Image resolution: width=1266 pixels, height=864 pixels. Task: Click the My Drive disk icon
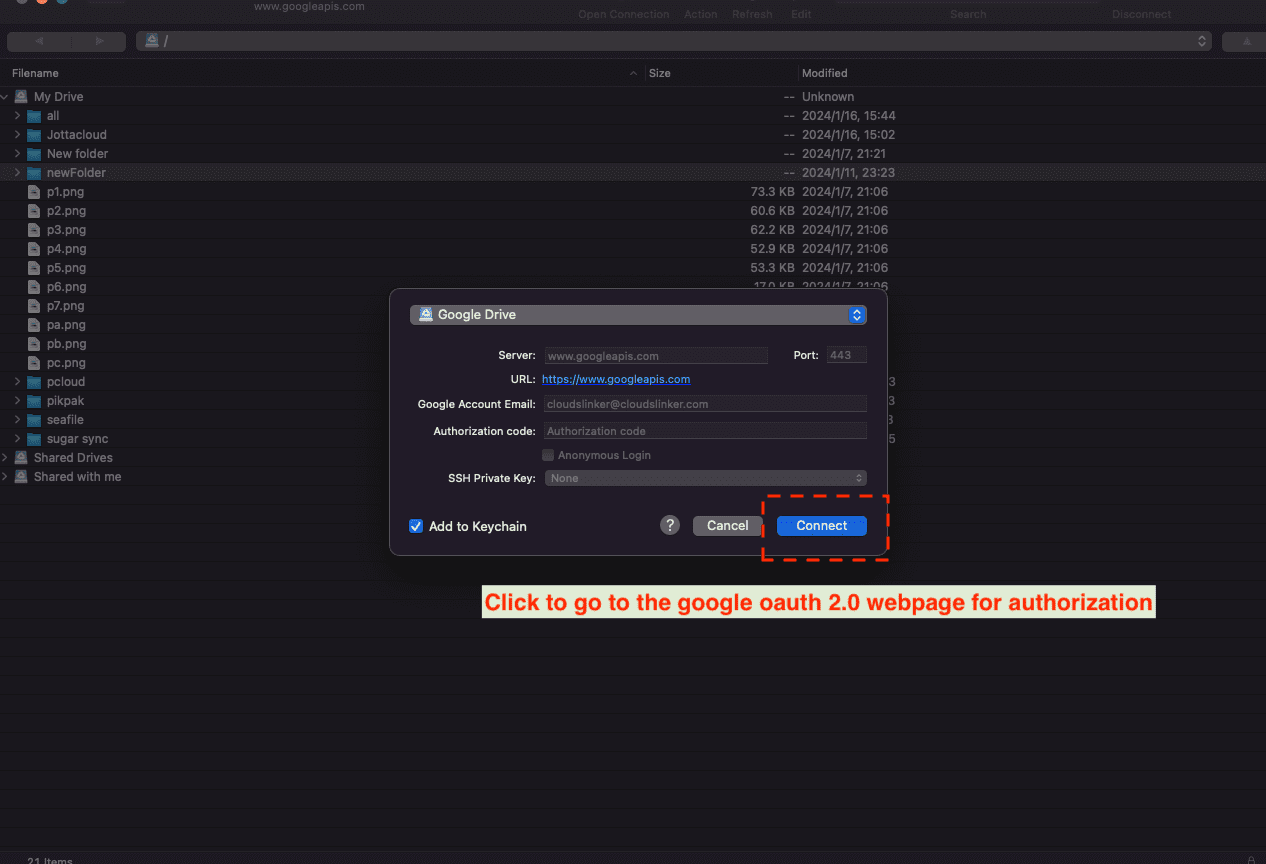(x=21, y=97)
